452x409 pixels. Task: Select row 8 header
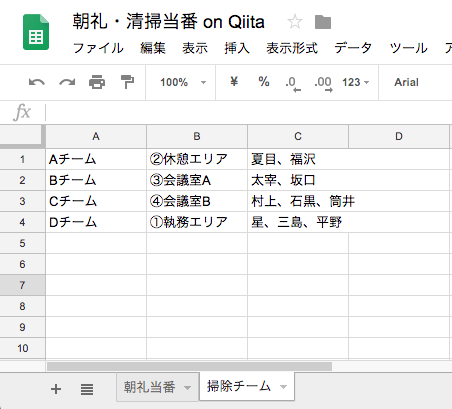[x=22, y=306]
